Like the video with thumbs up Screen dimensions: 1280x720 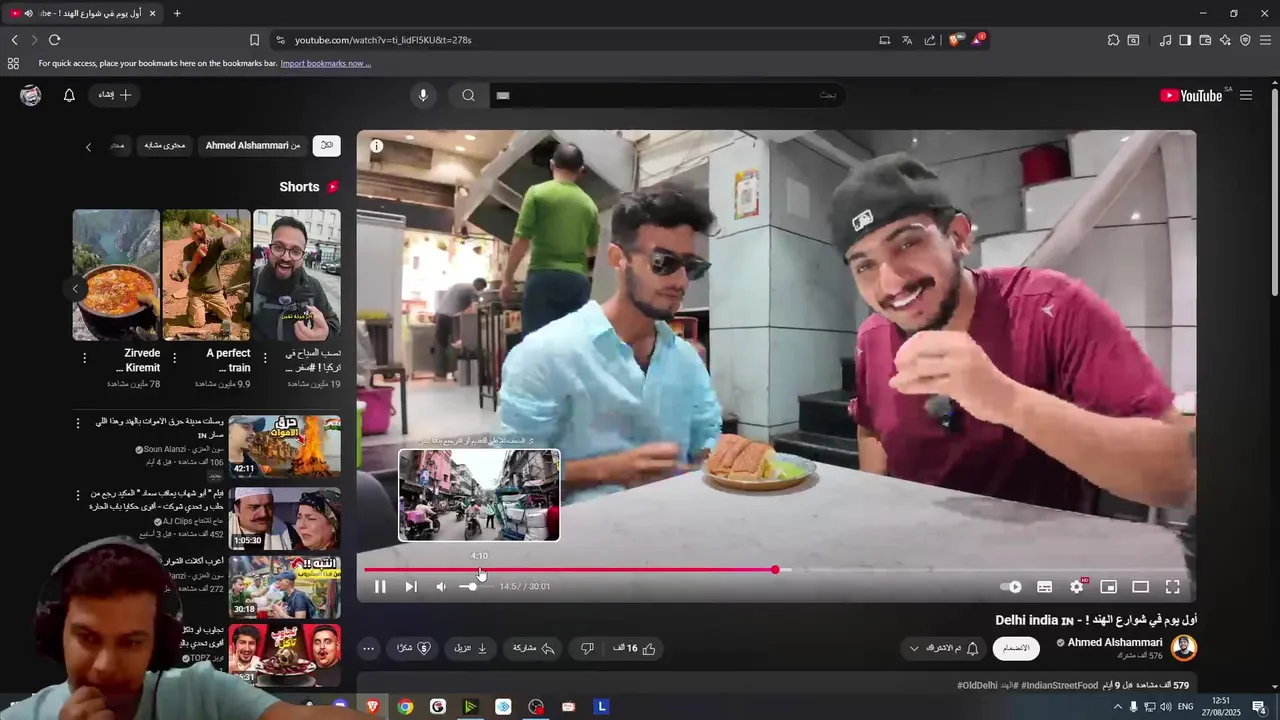pyautogui.click(x=636, y=649)
